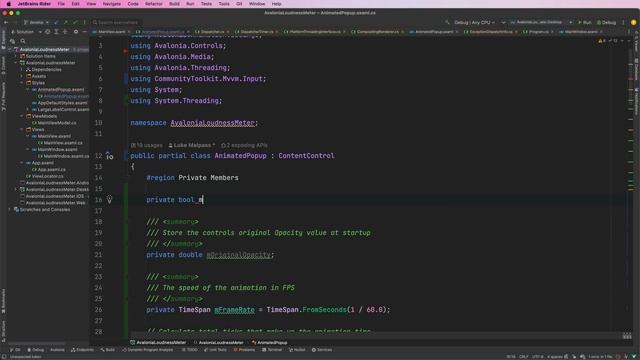Screen dimensions: 640x360
Task: Click the Search everywhere field
Action: 116,22
